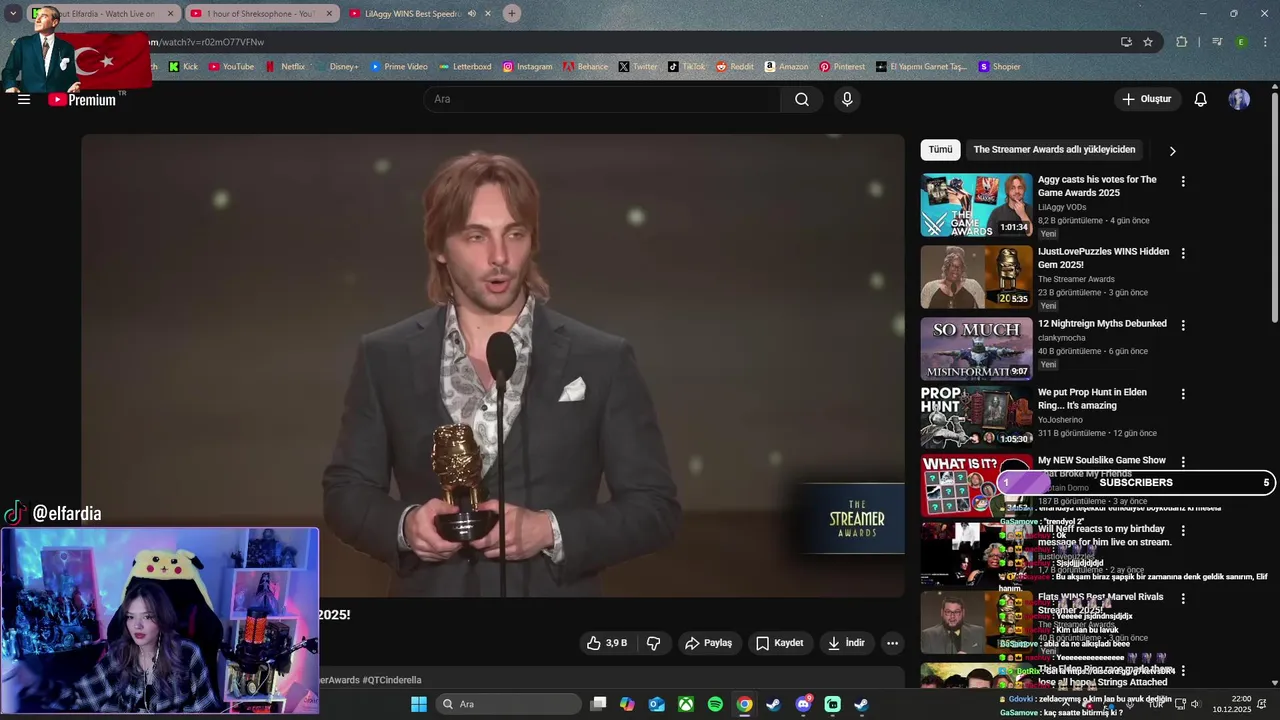Image resolution: width=1280 pixels, height=720 pixels.
Task: Open Outlook from the taskbar
Action: [x=657, y=704]
